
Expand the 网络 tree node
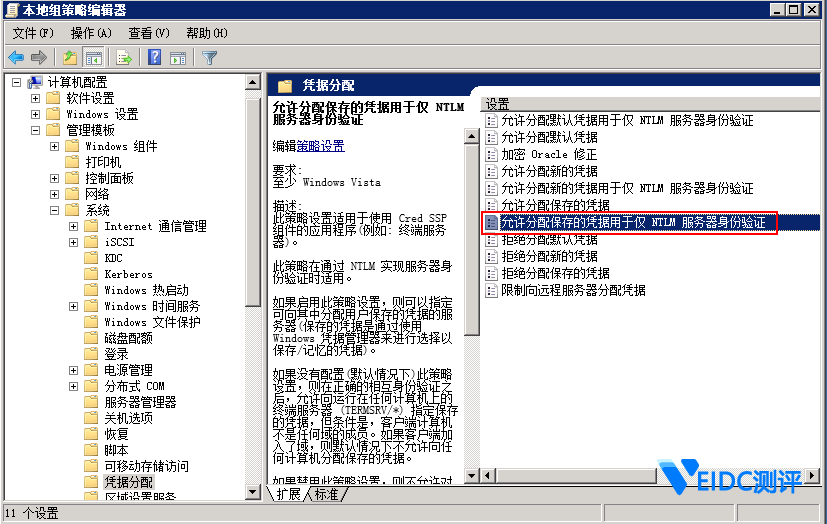(54, 194)
